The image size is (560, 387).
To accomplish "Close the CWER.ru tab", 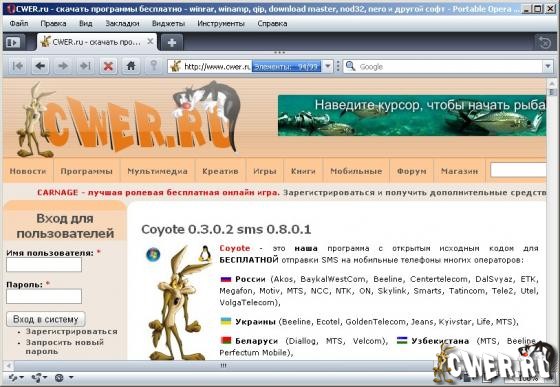I will 150,41.
